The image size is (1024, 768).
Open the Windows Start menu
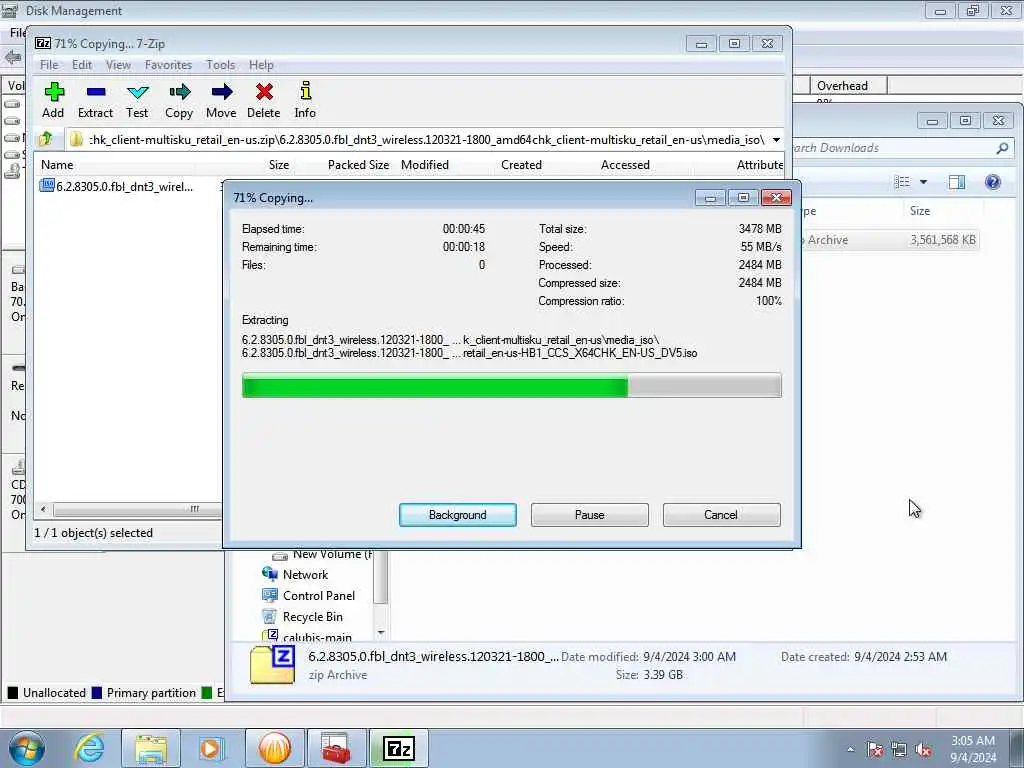pyautogui.click(x=25, y=748)
